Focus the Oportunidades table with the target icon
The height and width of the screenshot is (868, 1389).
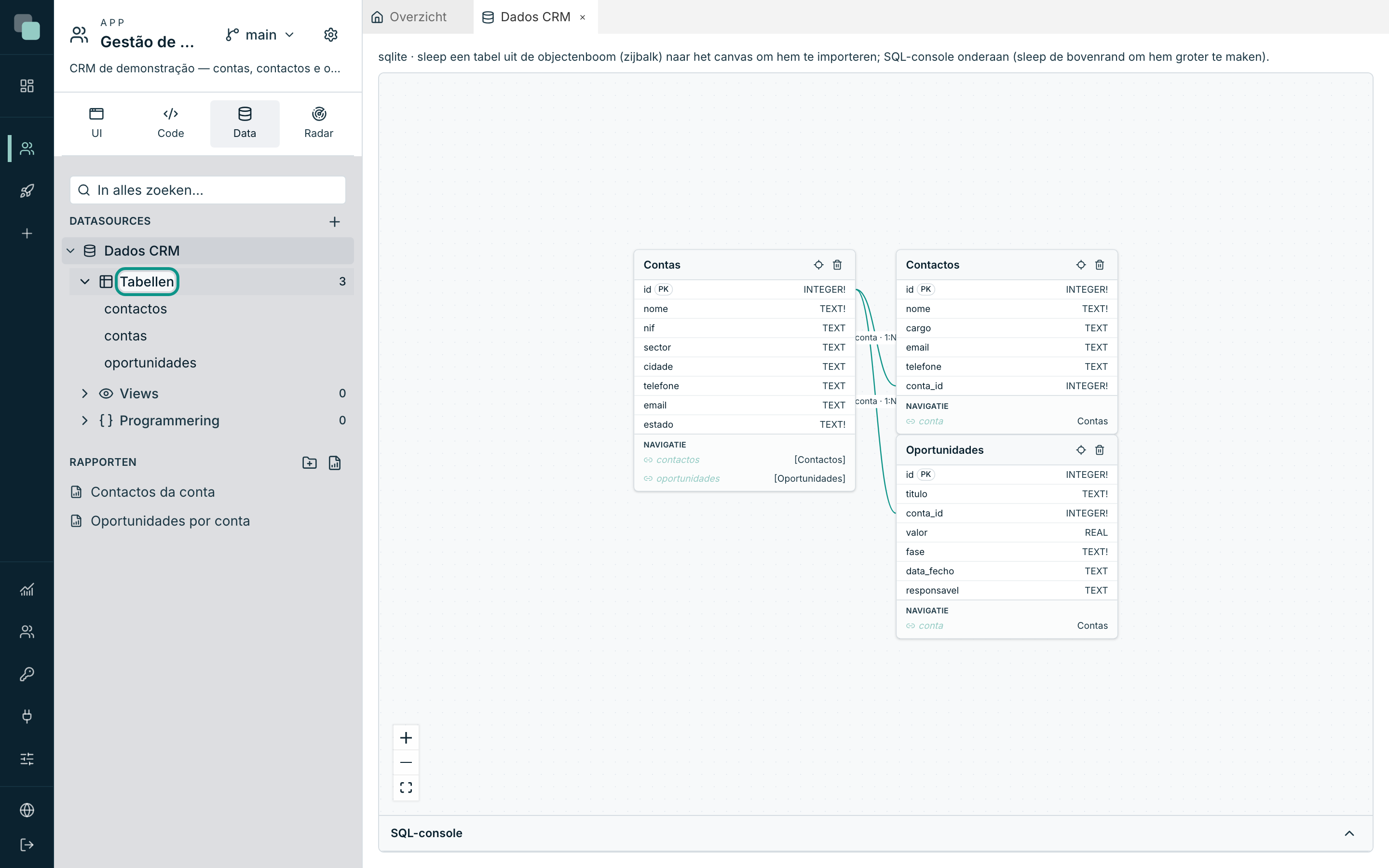click(1081, 450)
